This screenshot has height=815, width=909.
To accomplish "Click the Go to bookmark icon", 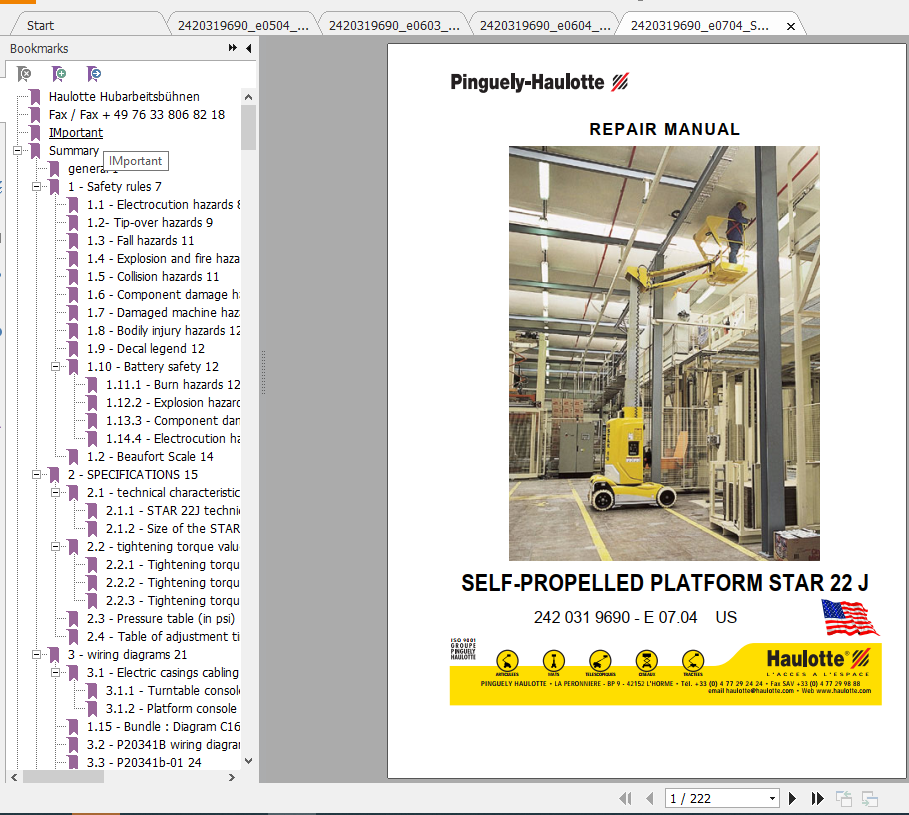I will [94, 73].
